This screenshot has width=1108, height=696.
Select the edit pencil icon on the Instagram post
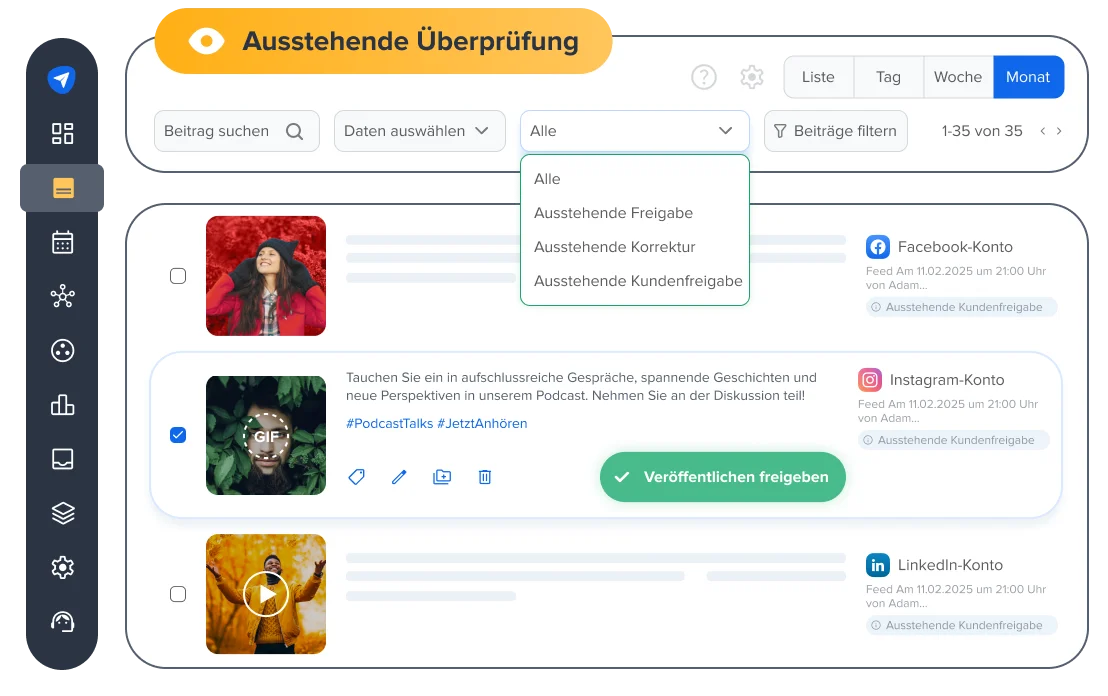click(x=399, y=477)
